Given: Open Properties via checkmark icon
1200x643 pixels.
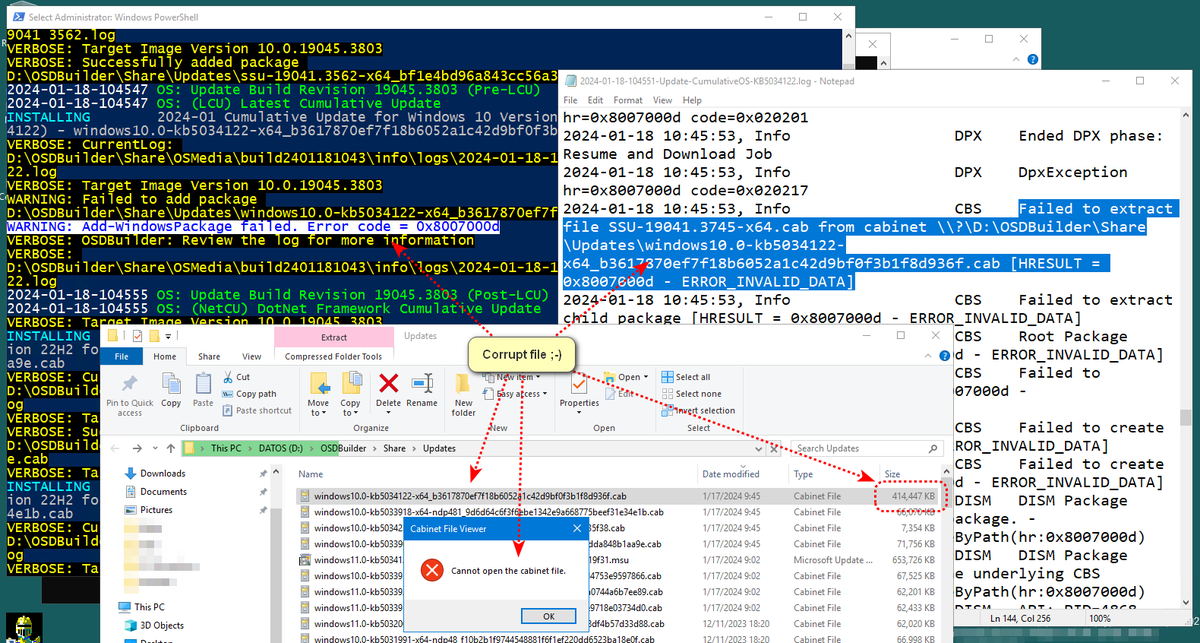Looking at the screenshot, I should (579, 384).
